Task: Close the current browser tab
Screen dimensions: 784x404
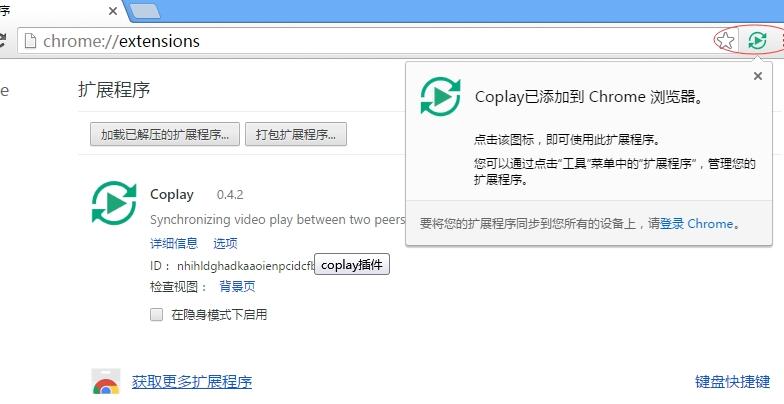Action: [113, 11]
